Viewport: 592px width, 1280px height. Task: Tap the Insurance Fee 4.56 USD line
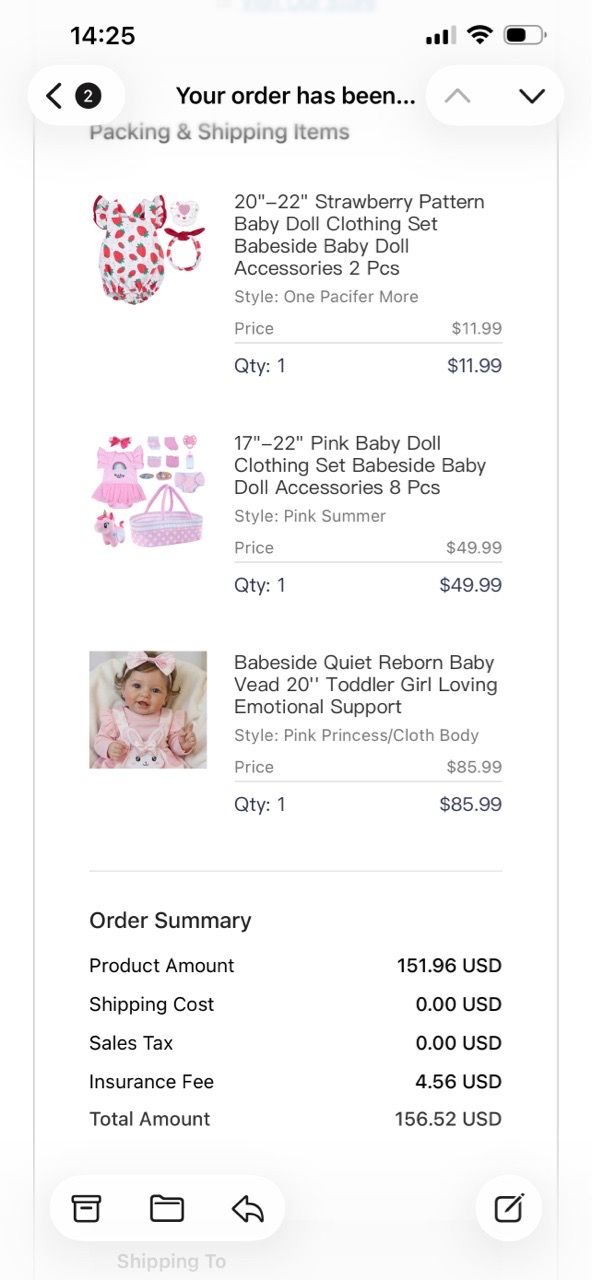tap(295, 1081)
